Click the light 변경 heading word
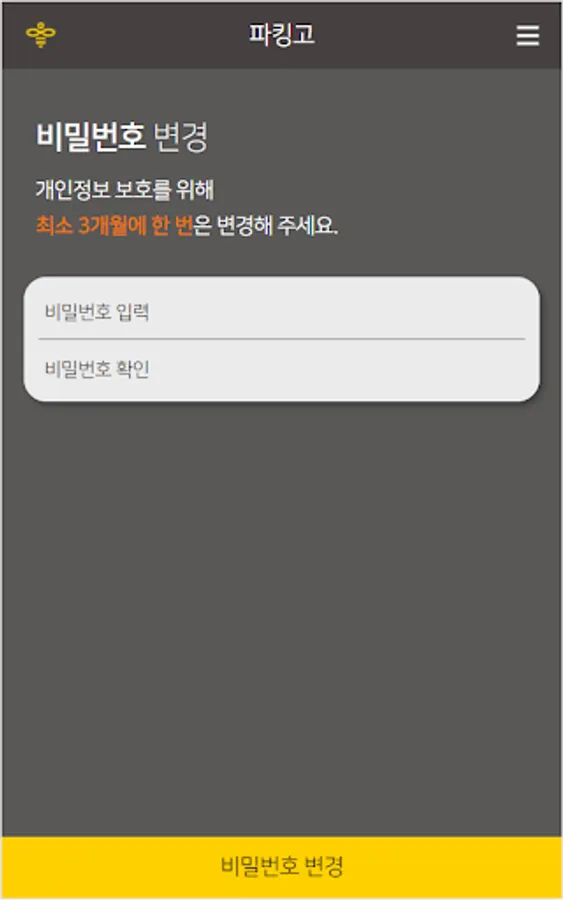Image resolution: width=563 pixels, height=900 pixels. click(x=181, y=137)
